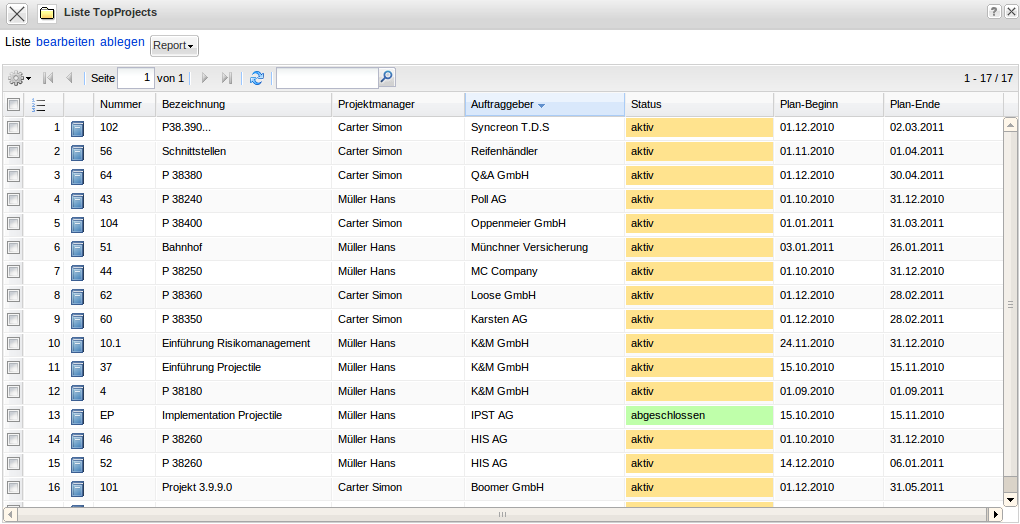Open document icon for project 102
1020x524 pixels.
click(78, 128)
